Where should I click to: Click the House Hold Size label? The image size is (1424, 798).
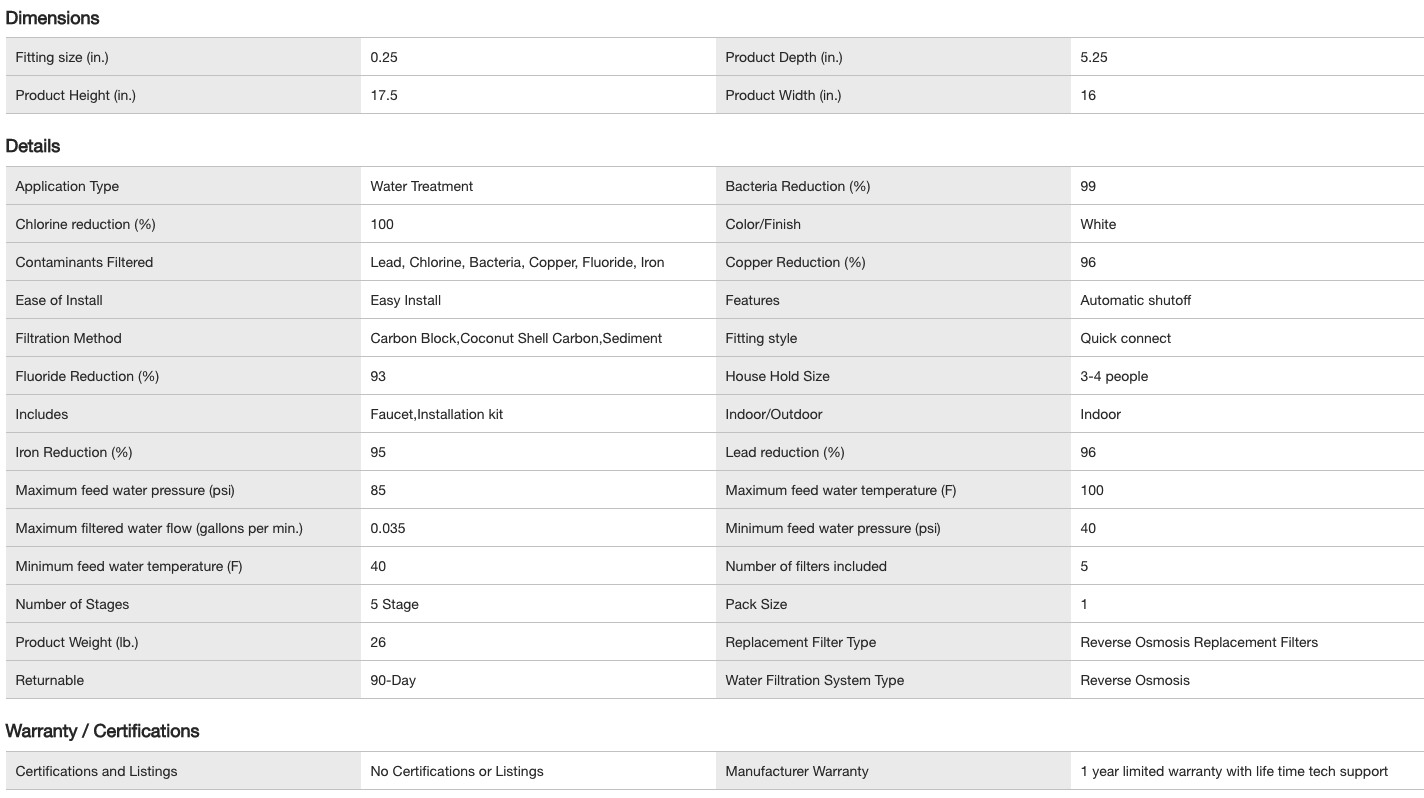coord(777,376)
